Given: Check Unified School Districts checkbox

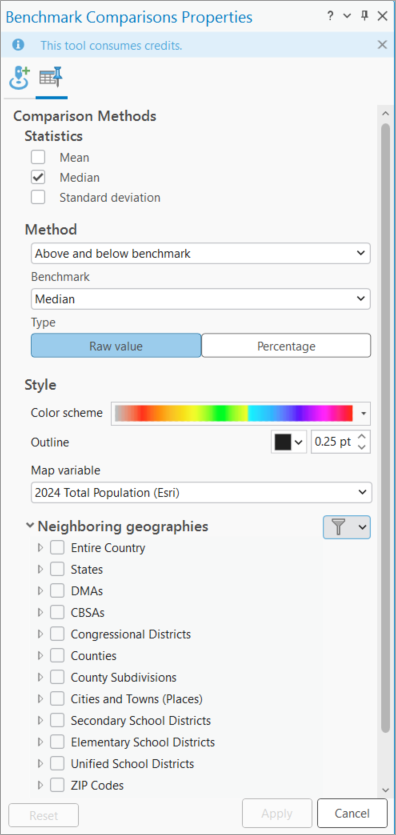Looking at the screenshot, I should pyautogui.click(x=57, y=764).
